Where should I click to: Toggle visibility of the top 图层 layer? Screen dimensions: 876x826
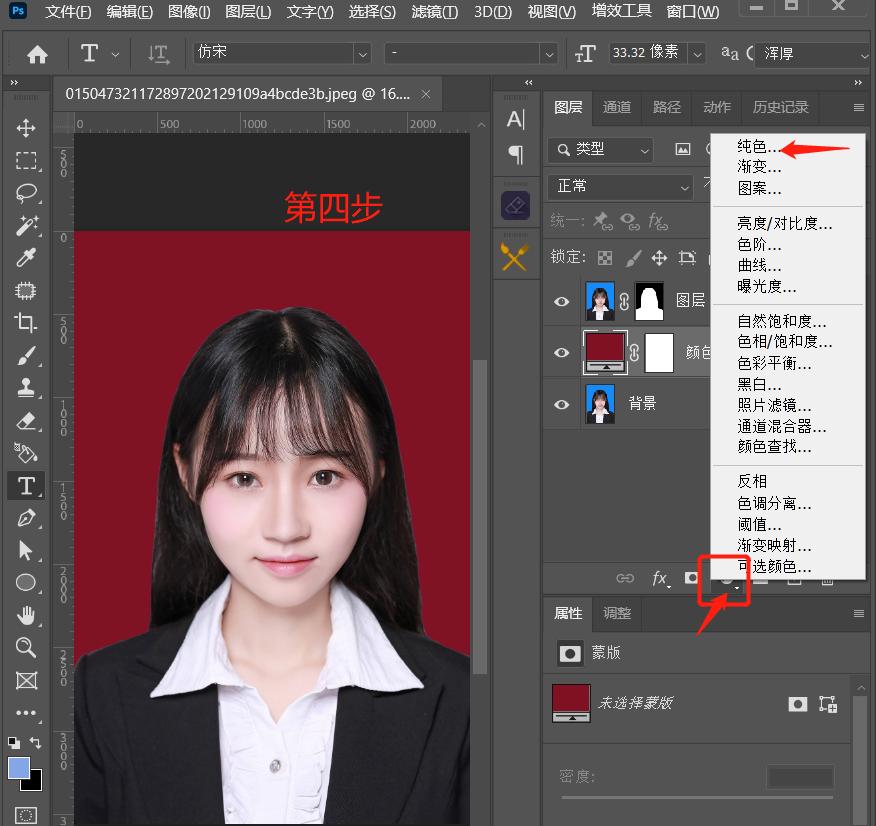coord(561,300)
